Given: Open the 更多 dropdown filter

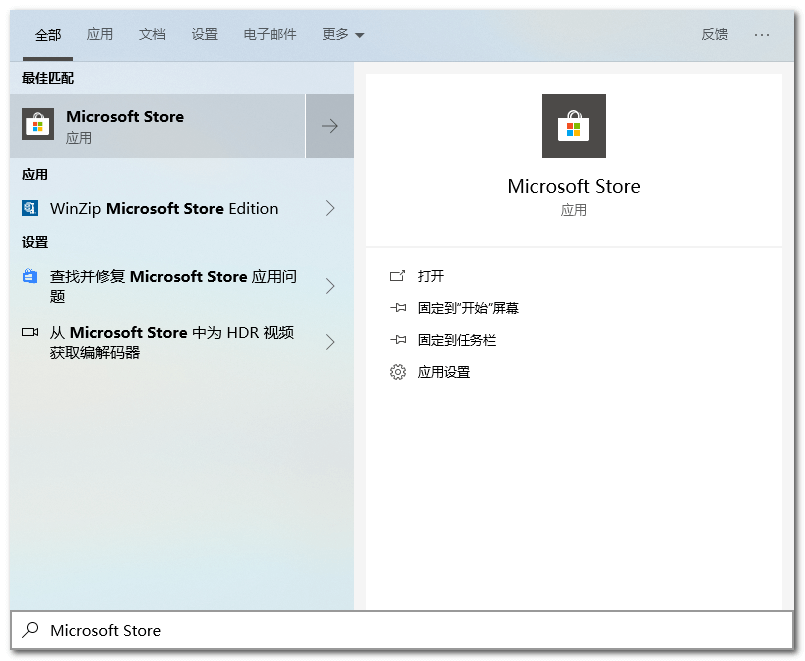Looking at the screenshot, I should (343, 34).
